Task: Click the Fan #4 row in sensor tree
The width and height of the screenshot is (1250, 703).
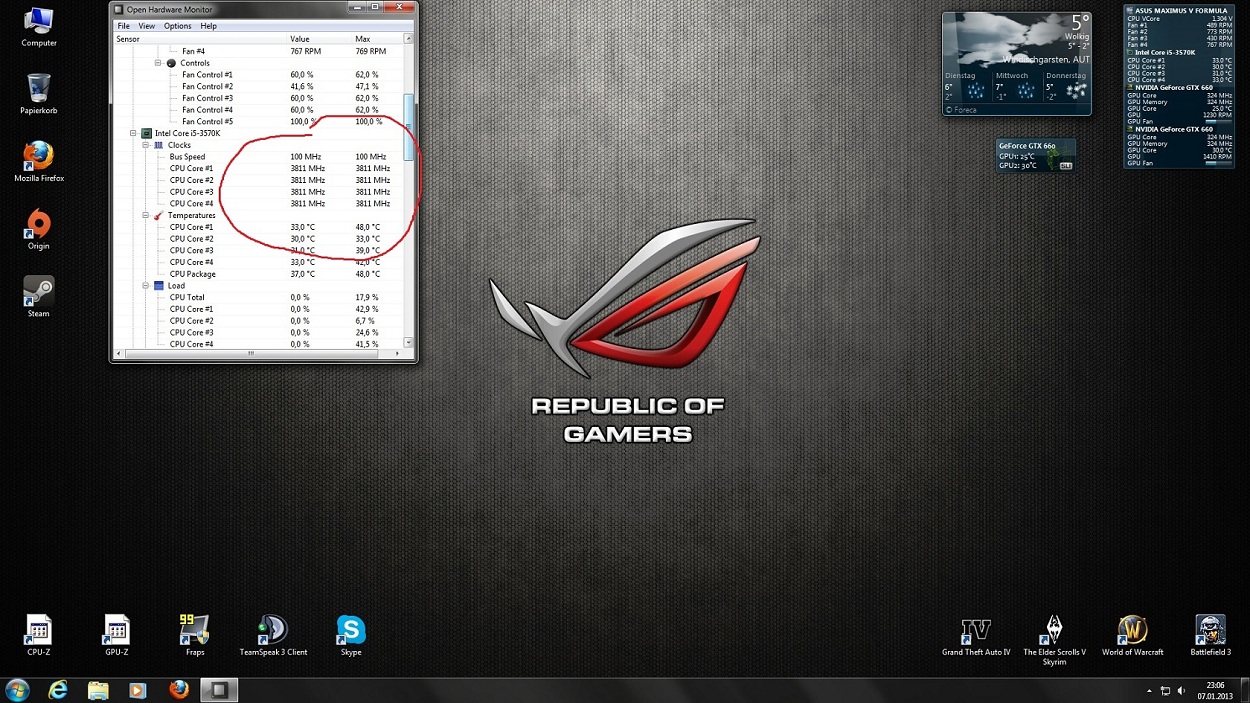Action: pyautogui.click(x=258, y=51)
